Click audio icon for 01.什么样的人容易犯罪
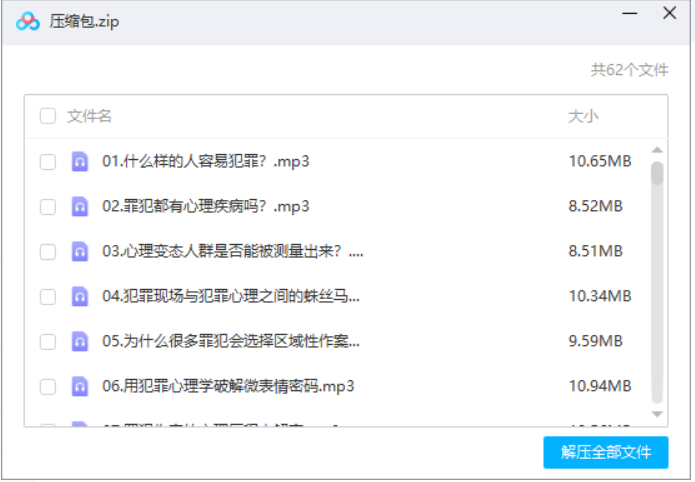The image size is (695, 482). pyautogui.click(x=80, y=161)
